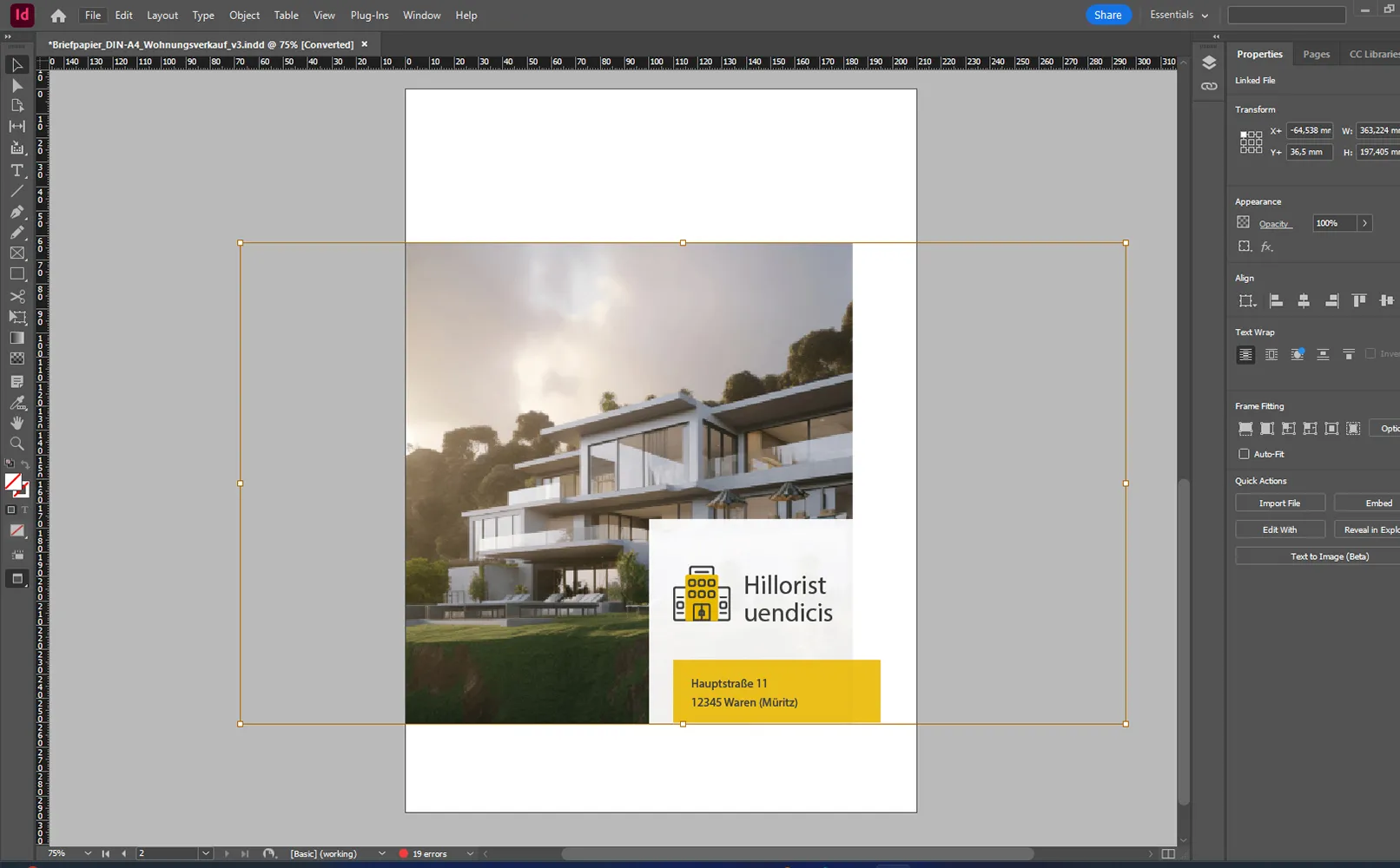Select the Gradient Swatch tool
The width and height of the screenshot is (1400, 868).
coord(17,338)
